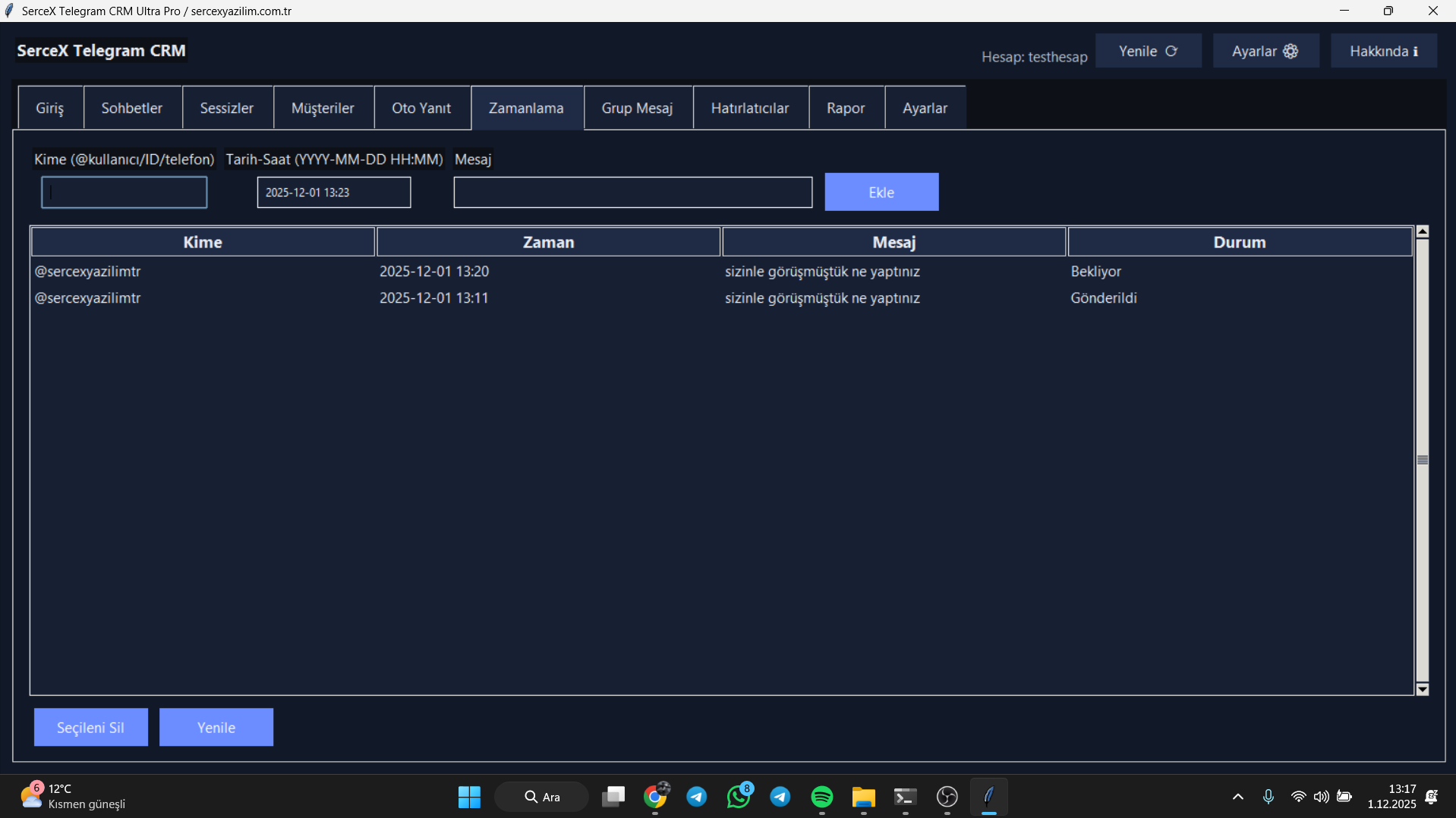Open Hakkında info button

(1383, 51)
